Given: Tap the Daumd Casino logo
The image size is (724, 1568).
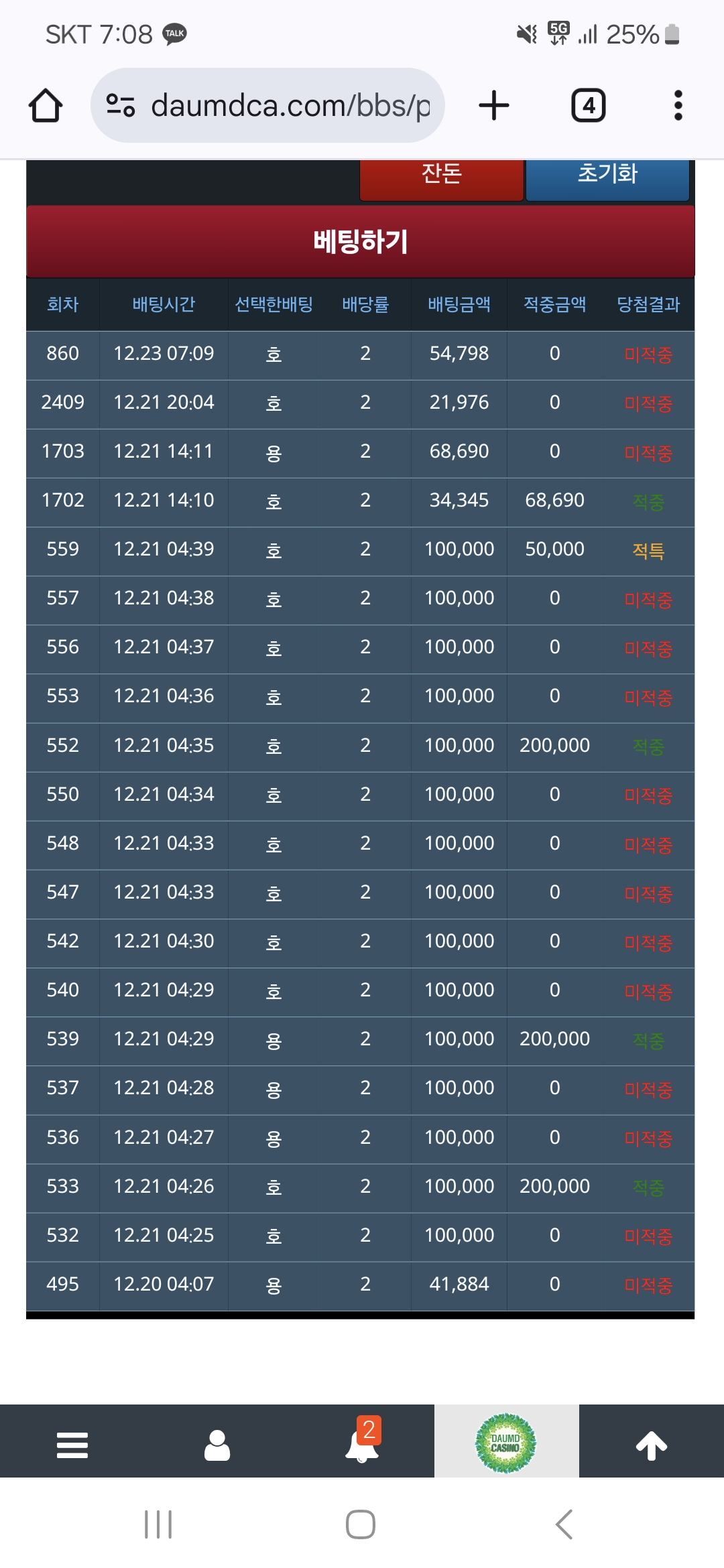Looking at the screenshot, I should tap(506, 1443).
